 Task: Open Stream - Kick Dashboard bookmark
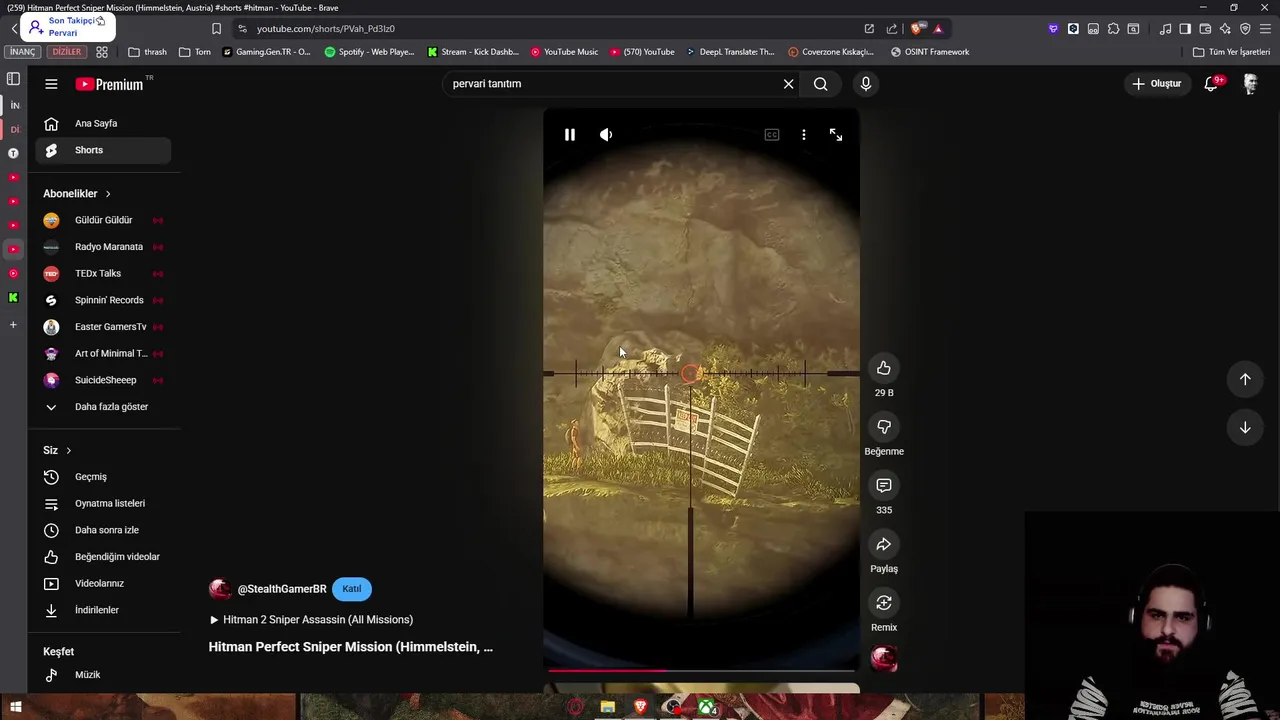pyautogui.click(x=473, y=52)
